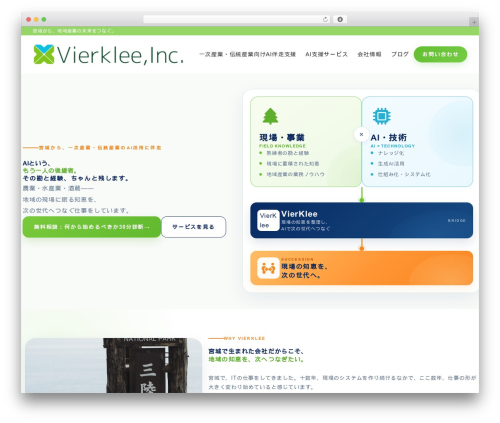500x423 pixels.
Task: Click the orange hero tagline about 宮城
Action: click(x=100, y=148)
